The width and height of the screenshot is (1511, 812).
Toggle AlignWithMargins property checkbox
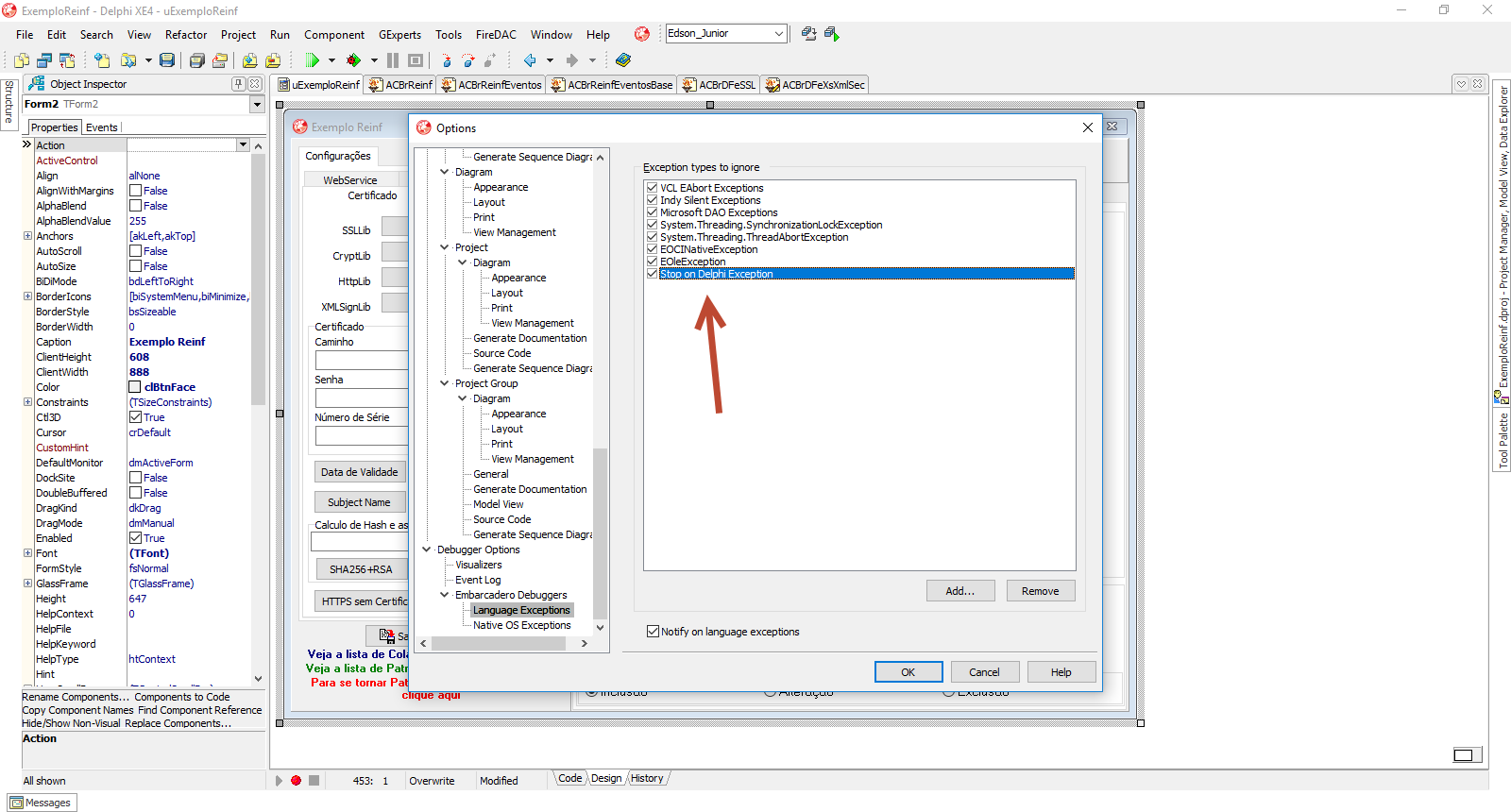(136, 191)
